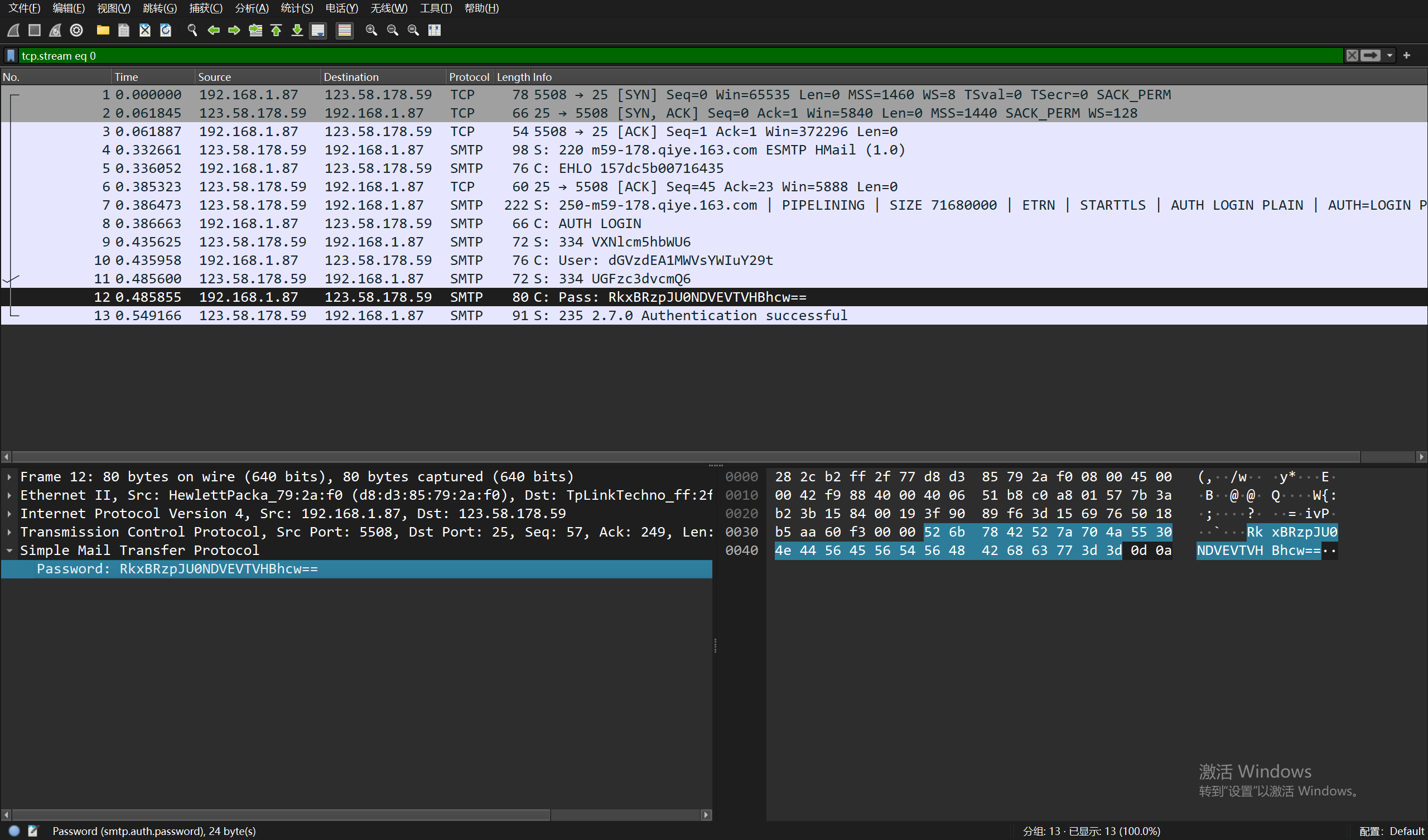The height and width of the screenshot is (840, 1428).
Task: Open the recent filters dropdown arrow
Action: pyautogui.click(x=1390, y=56)
